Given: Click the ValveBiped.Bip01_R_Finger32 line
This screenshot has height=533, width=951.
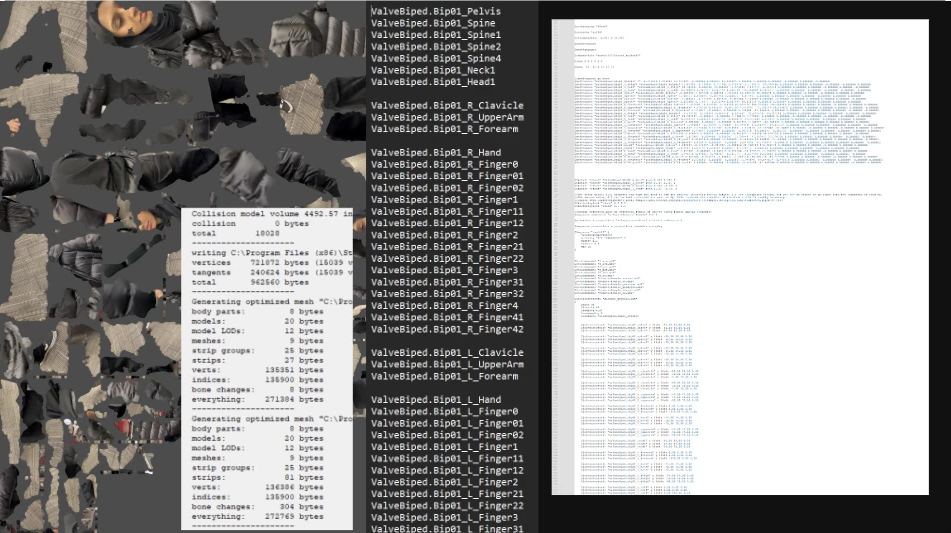Looking at the screenshot, I should click(448, 294).
